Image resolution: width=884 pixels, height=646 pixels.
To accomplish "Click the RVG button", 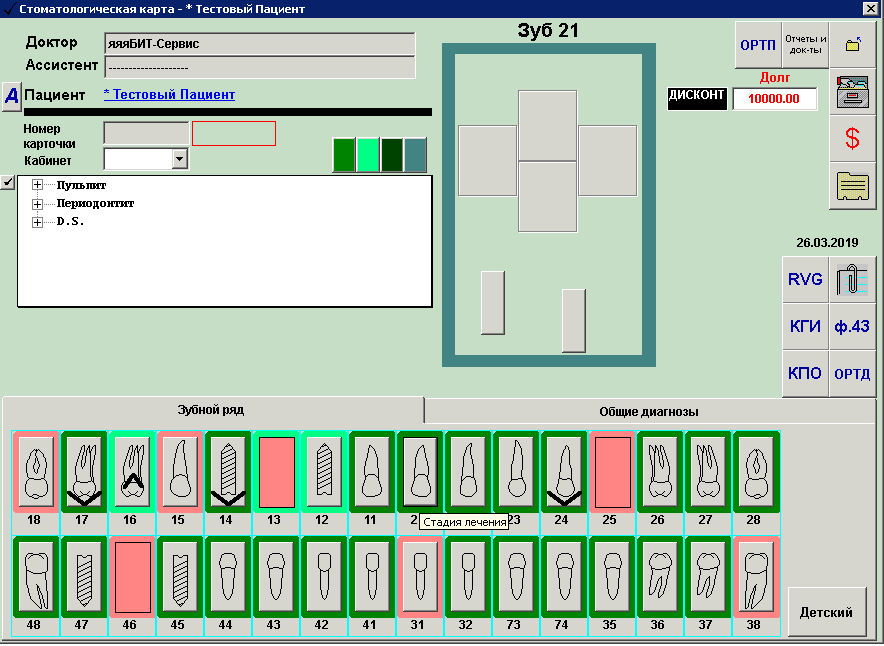I will point(805,279).
